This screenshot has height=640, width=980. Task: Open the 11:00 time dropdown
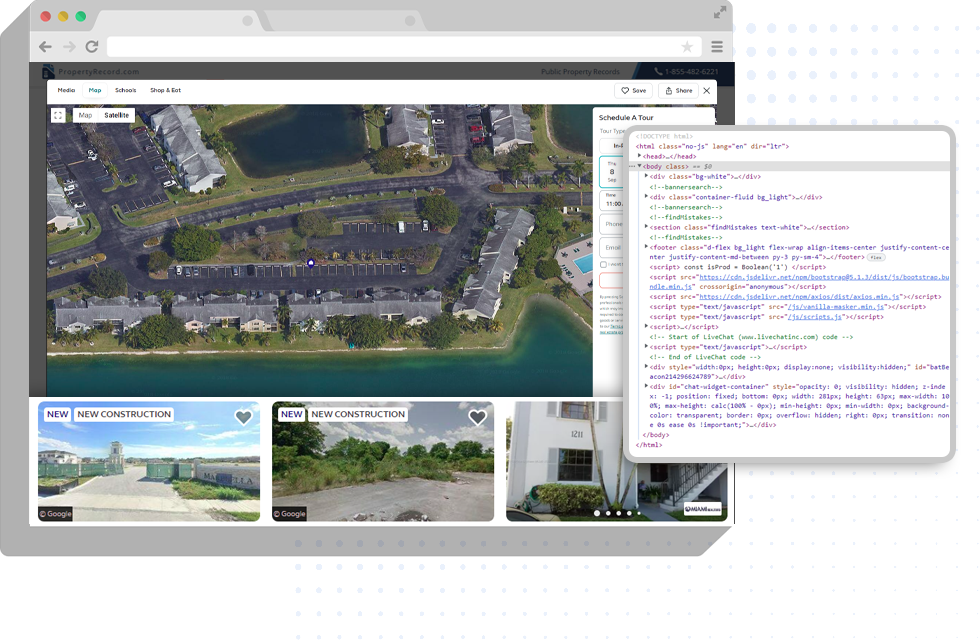[x=611, y=201]
